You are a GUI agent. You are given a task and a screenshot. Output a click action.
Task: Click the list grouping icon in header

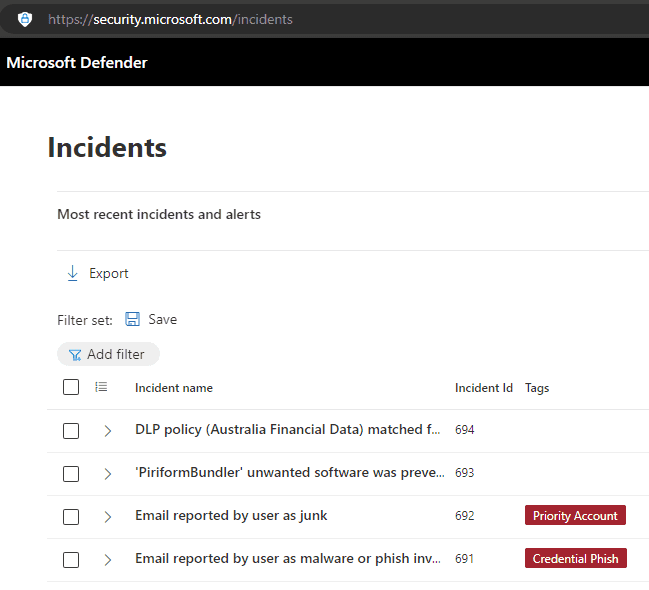tap(101, 387)
